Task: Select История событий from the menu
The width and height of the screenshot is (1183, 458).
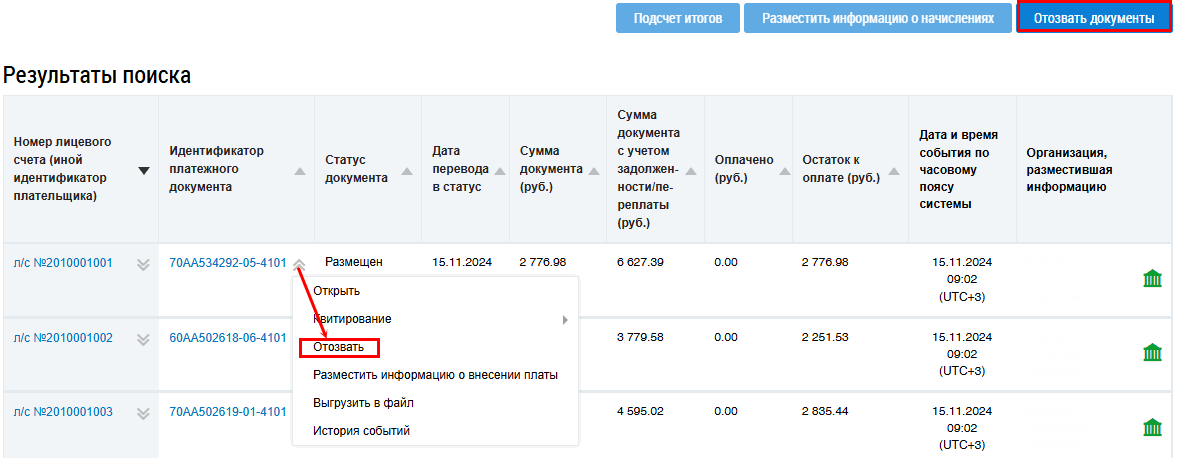Action: [x=361, y=431]
